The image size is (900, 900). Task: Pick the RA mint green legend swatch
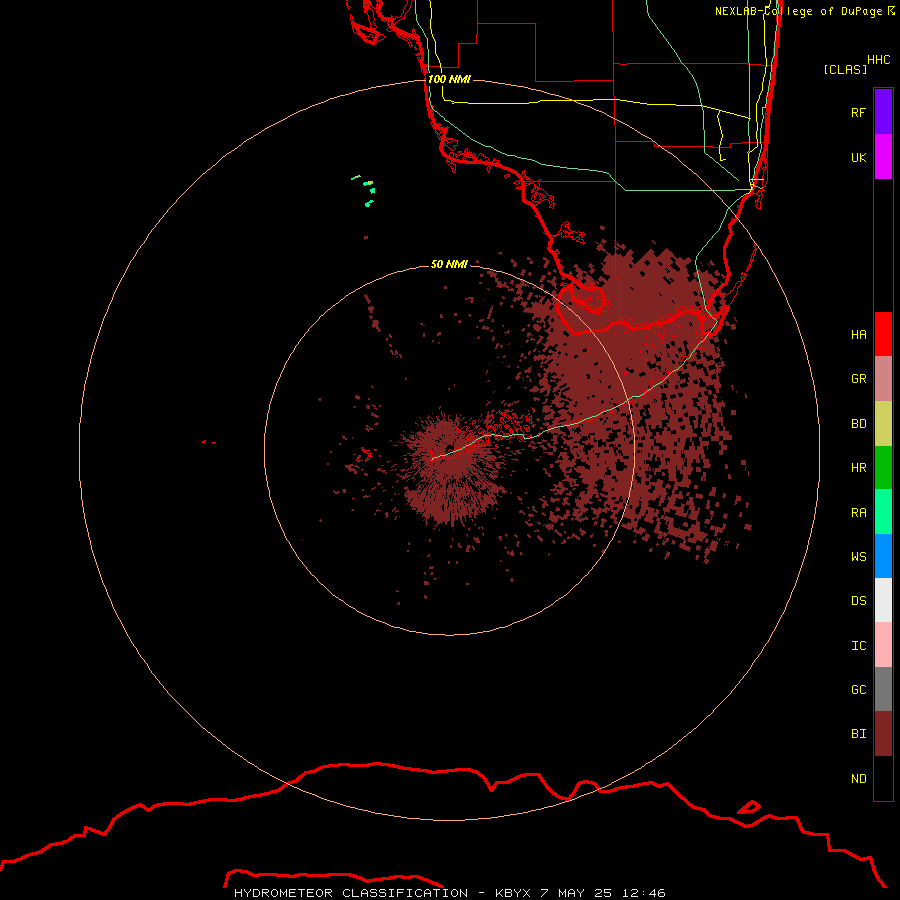click(883, 512)
